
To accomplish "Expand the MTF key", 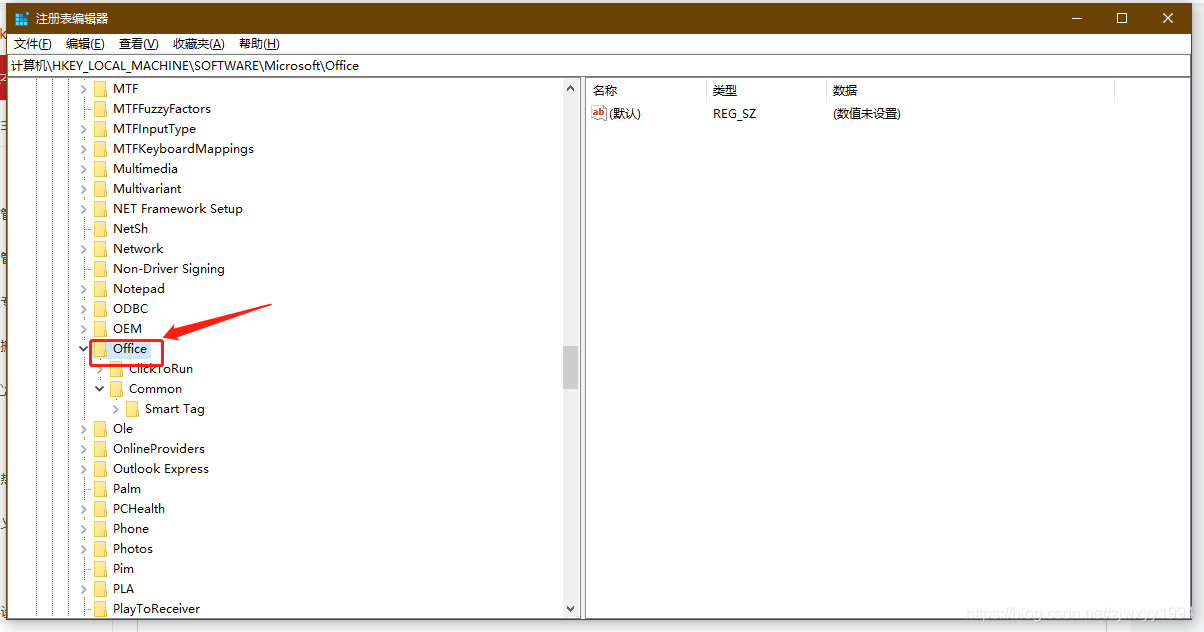I will [84, 89].
